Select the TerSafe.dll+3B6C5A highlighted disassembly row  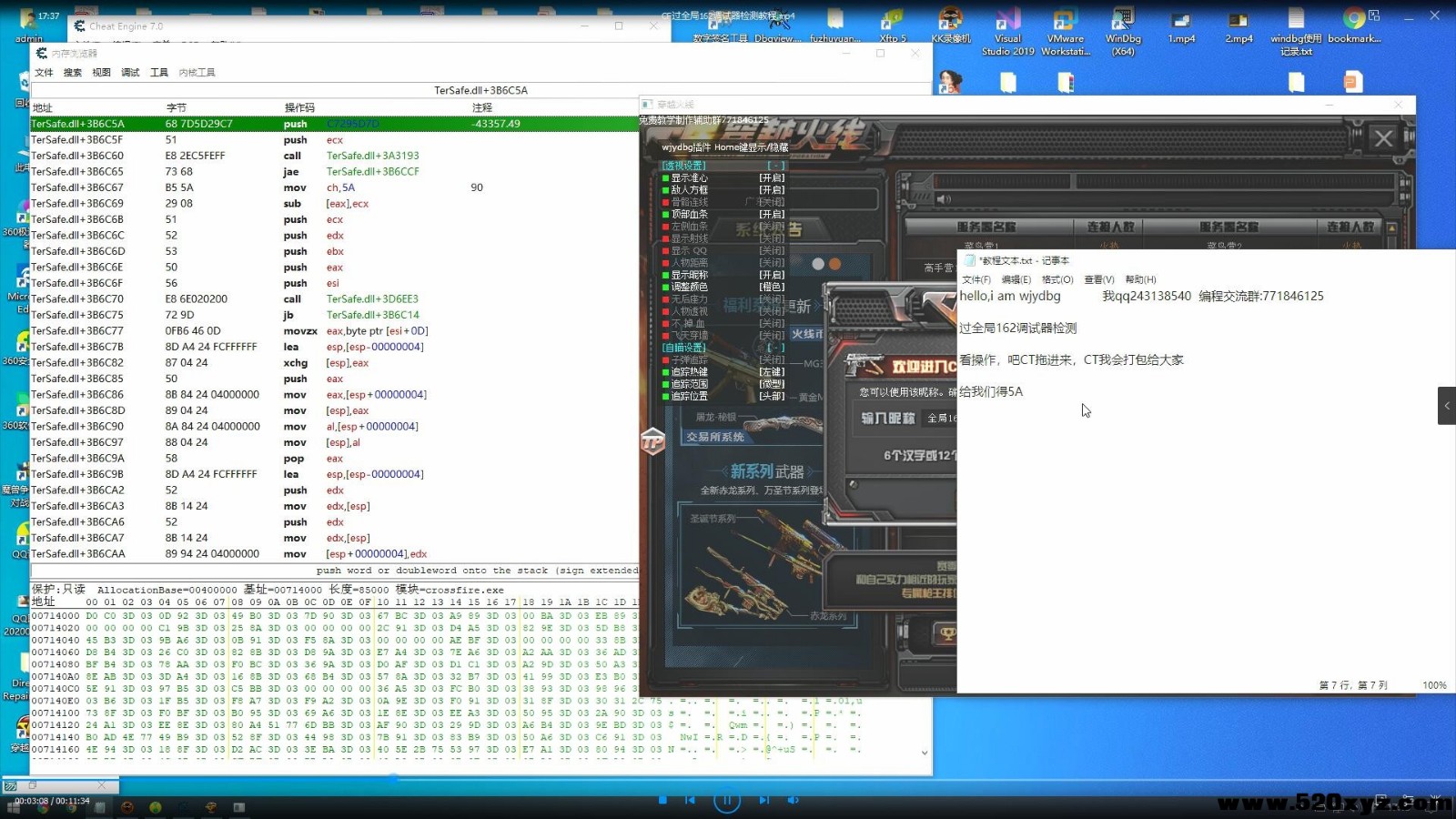tap(335, 124)
